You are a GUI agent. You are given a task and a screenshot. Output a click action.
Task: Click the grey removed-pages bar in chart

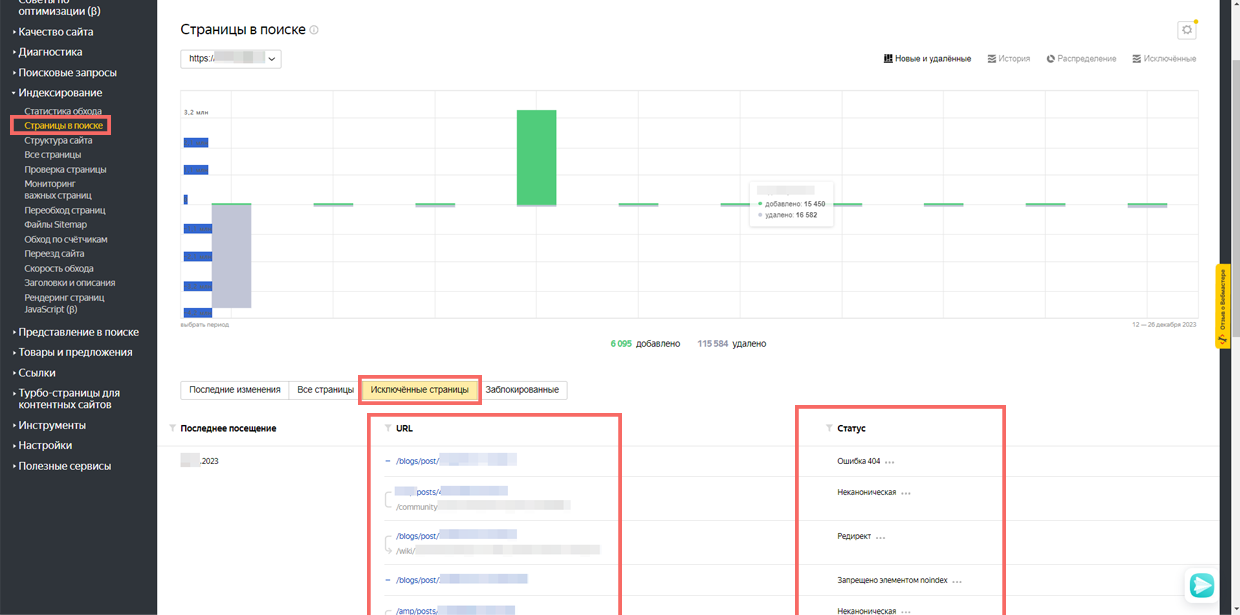(x=231, y=256)
